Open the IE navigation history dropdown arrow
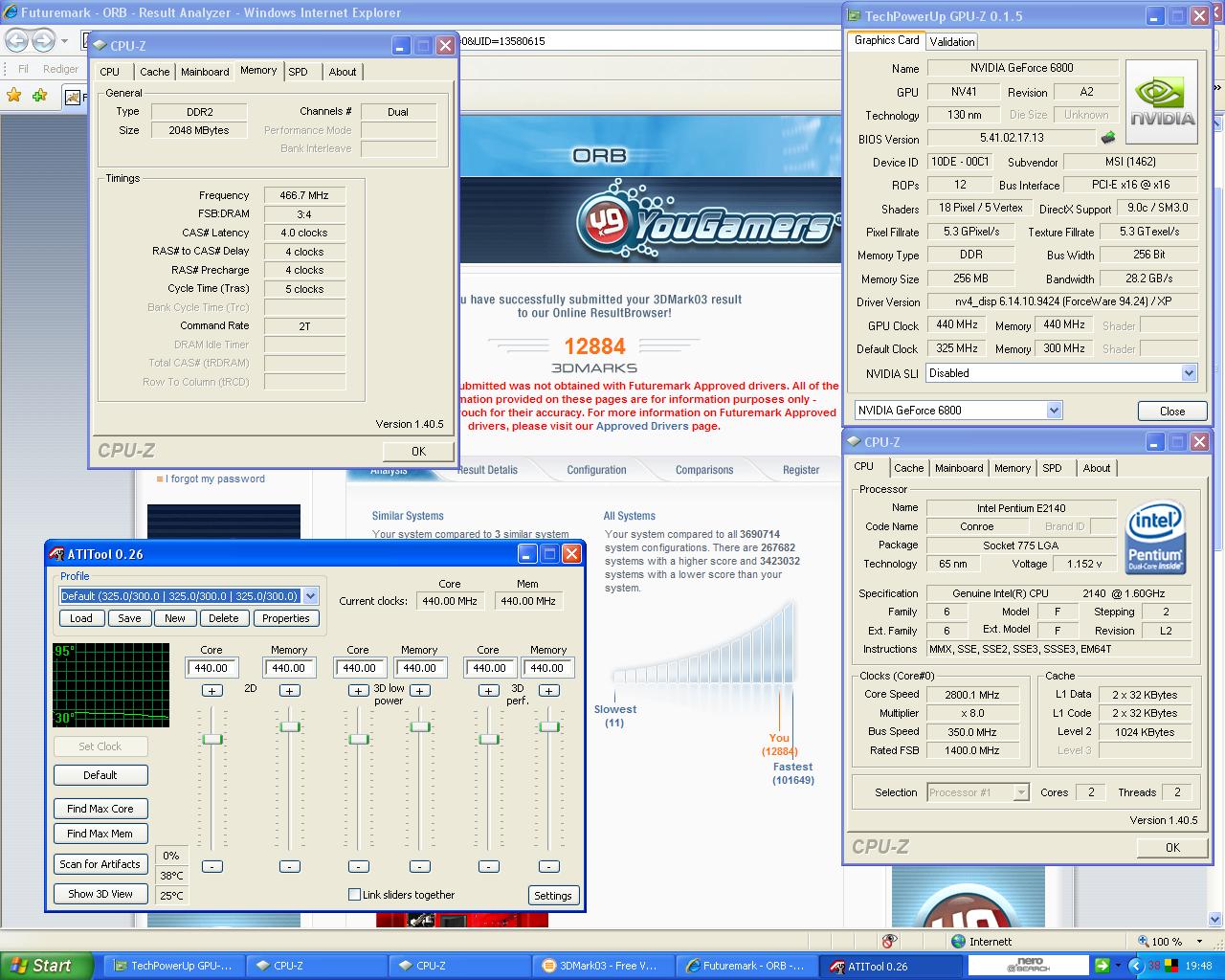1225x980 pixels. click(x=64, y=41)
